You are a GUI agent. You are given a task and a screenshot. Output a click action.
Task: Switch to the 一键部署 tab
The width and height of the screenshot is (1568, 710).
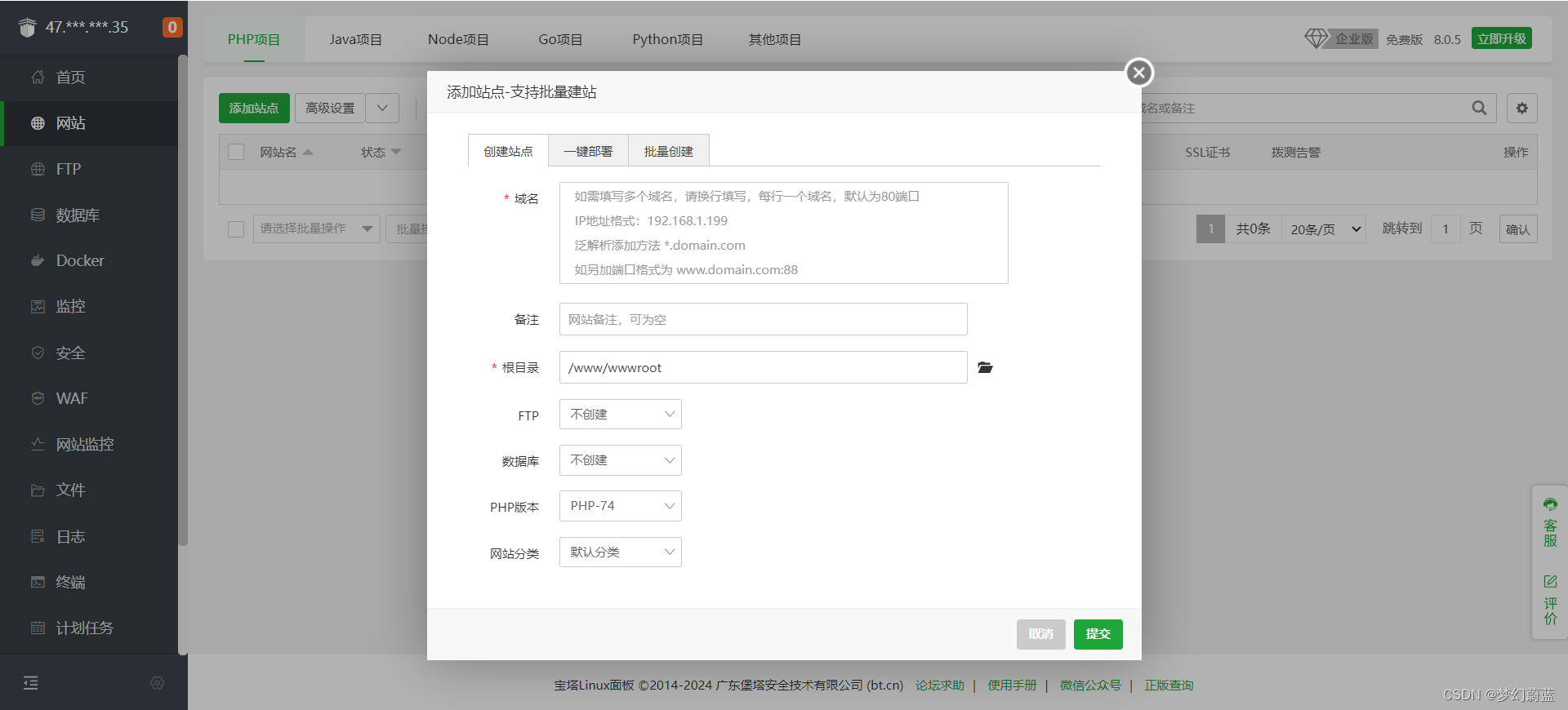tap(588, 151)
